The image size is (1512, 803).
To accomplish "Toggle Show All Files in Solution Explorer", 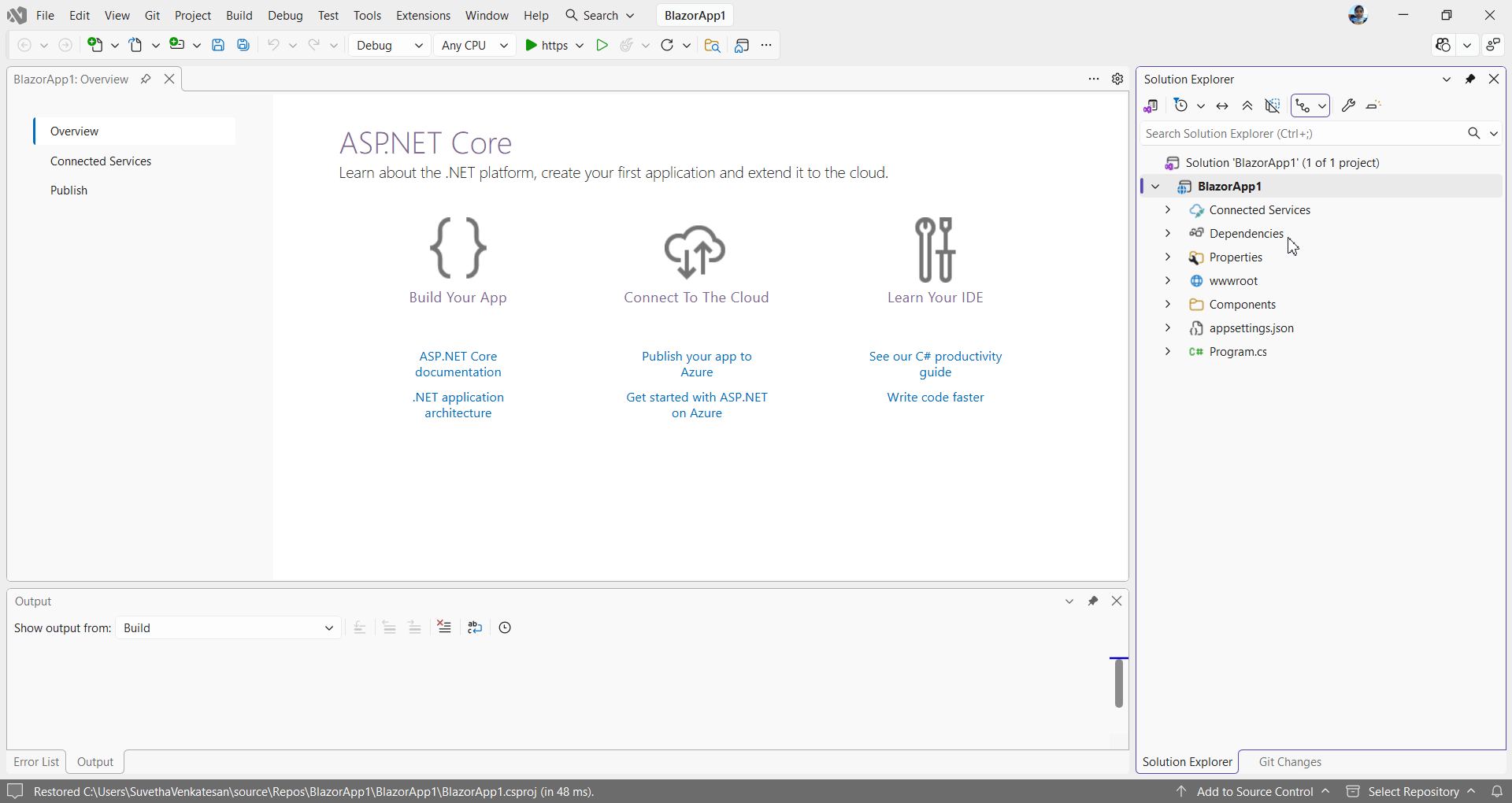I will 1273,105.
